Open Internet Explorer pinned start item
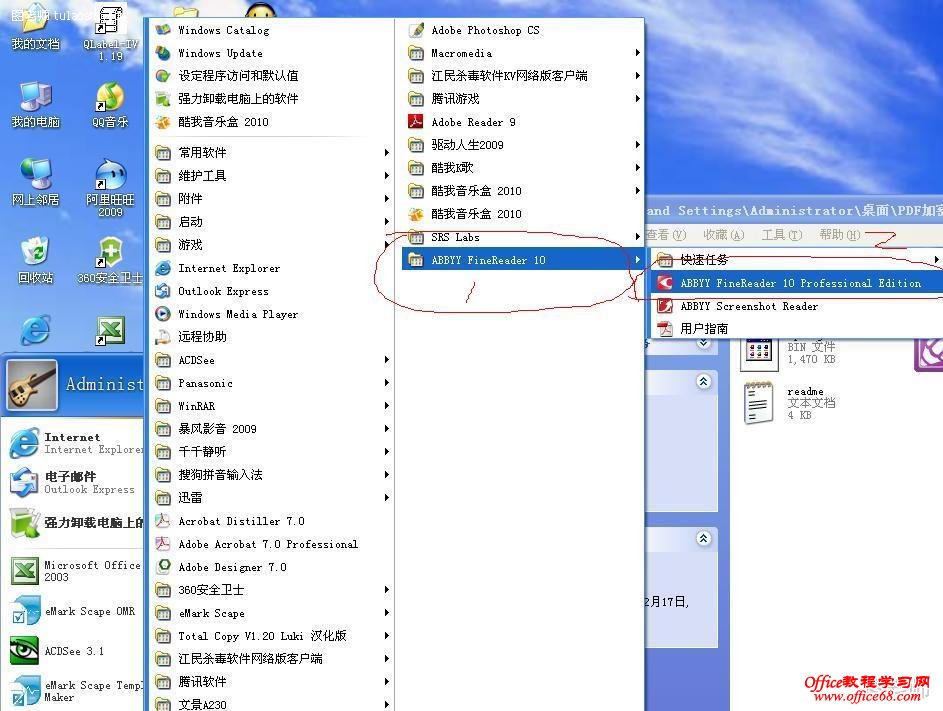The width and height of the screenshot is (943, 711). (x=76, y=443)
